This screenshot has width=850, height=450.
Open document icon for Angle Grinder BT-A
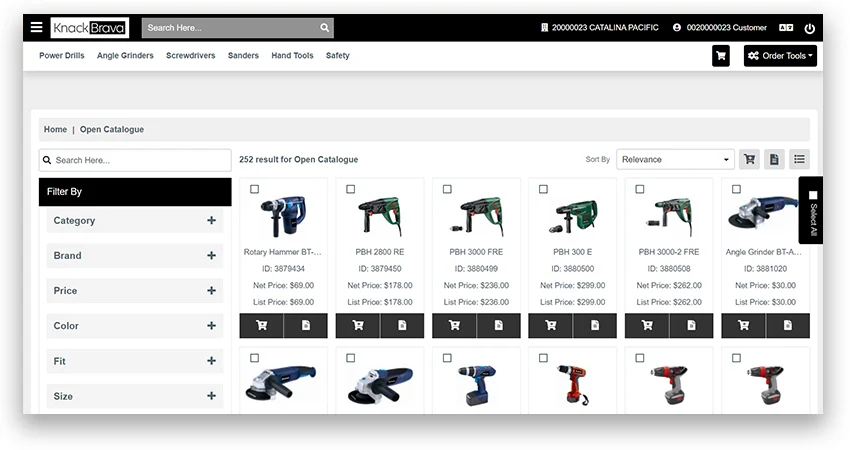coord(788,325)
